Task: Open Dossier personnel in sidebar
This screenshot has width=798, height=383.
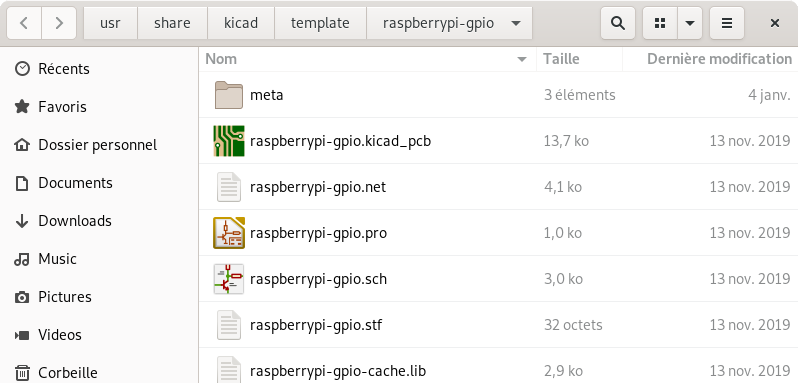Action: click(x=99, y=145)
